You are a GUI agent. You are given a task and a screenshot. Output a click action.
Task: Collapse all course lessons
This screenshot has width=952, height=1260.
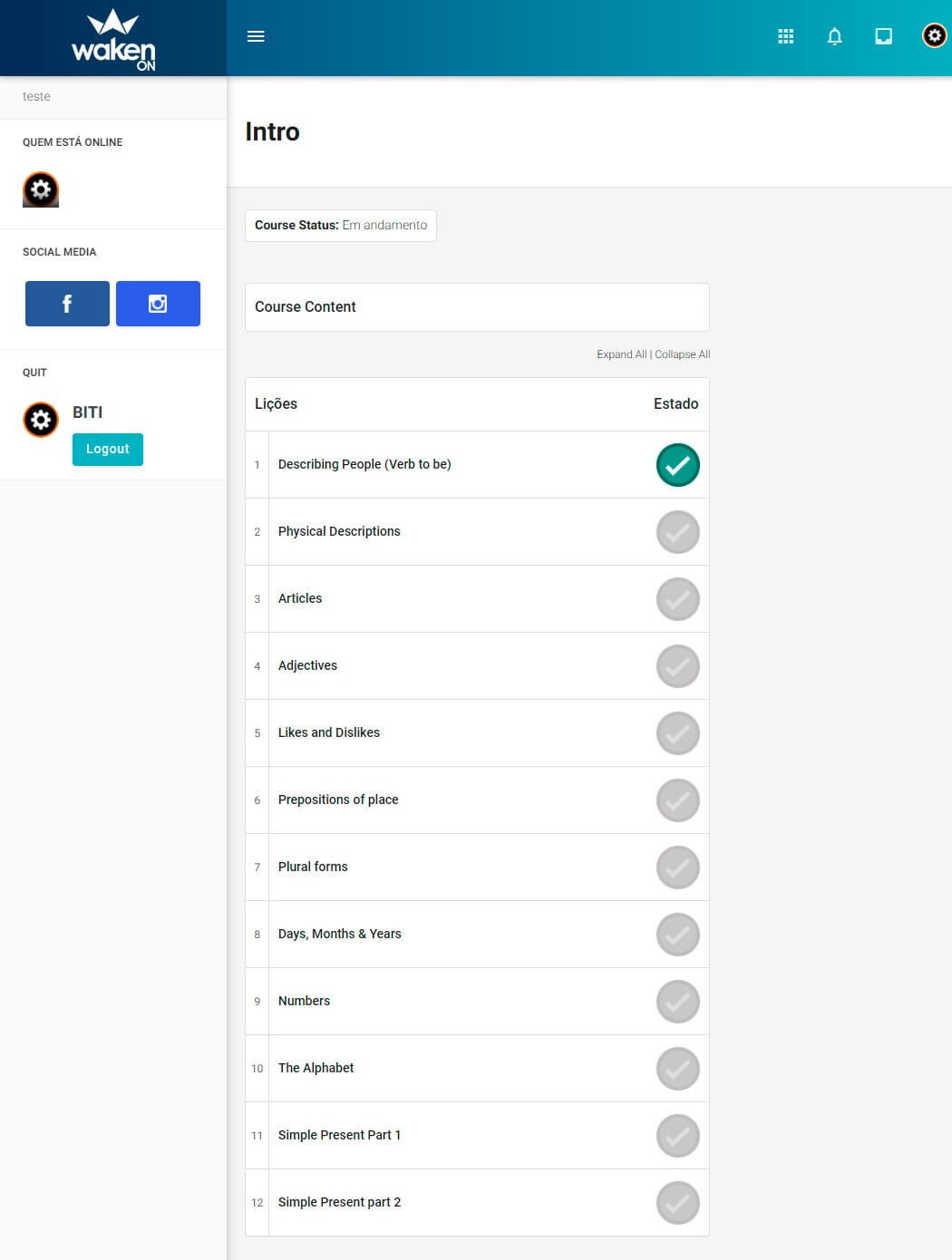(683, 354)
